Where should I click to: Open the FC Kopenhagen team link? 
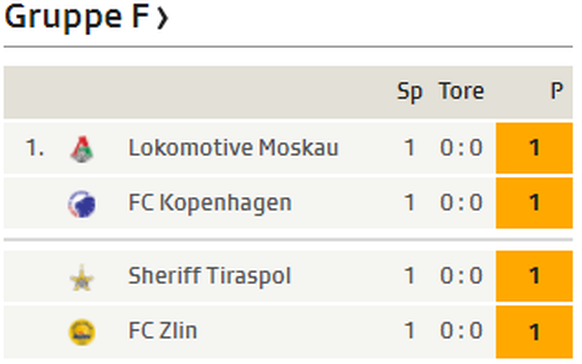click(x=210, y=204)
